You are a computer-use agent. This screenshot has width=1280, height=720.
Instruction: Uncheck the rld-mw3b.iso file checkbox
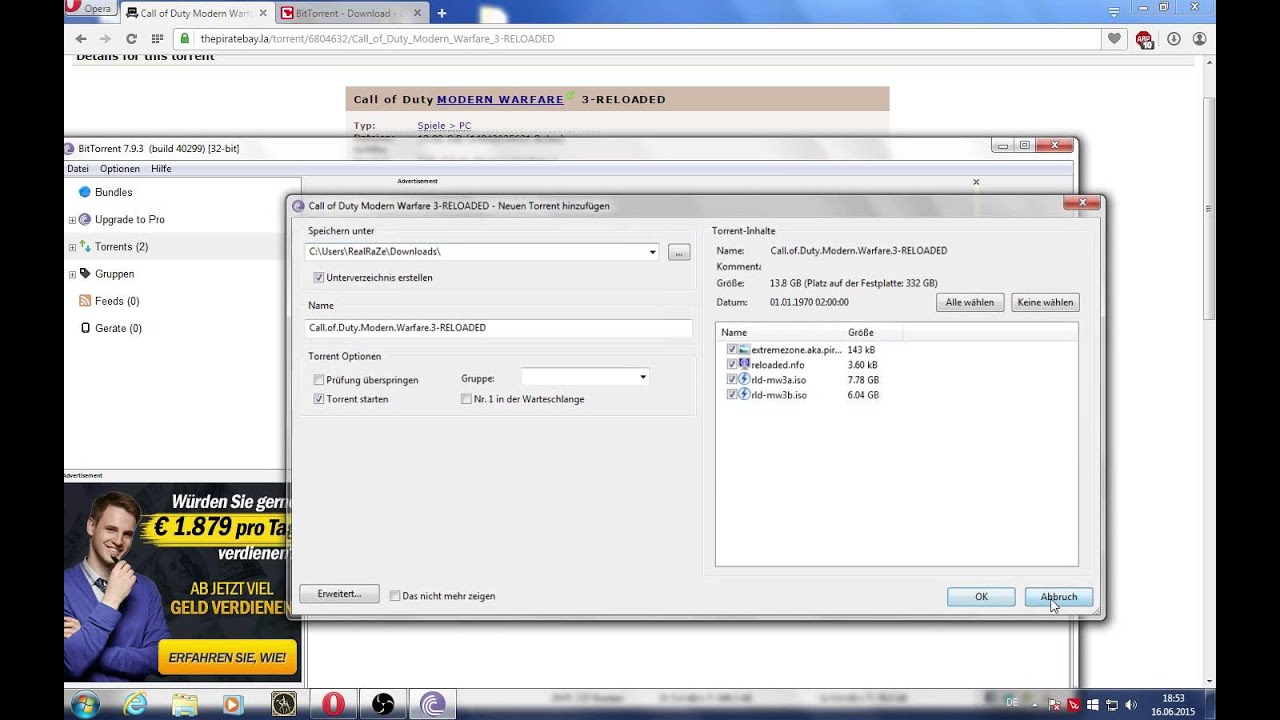pos(732,395)
